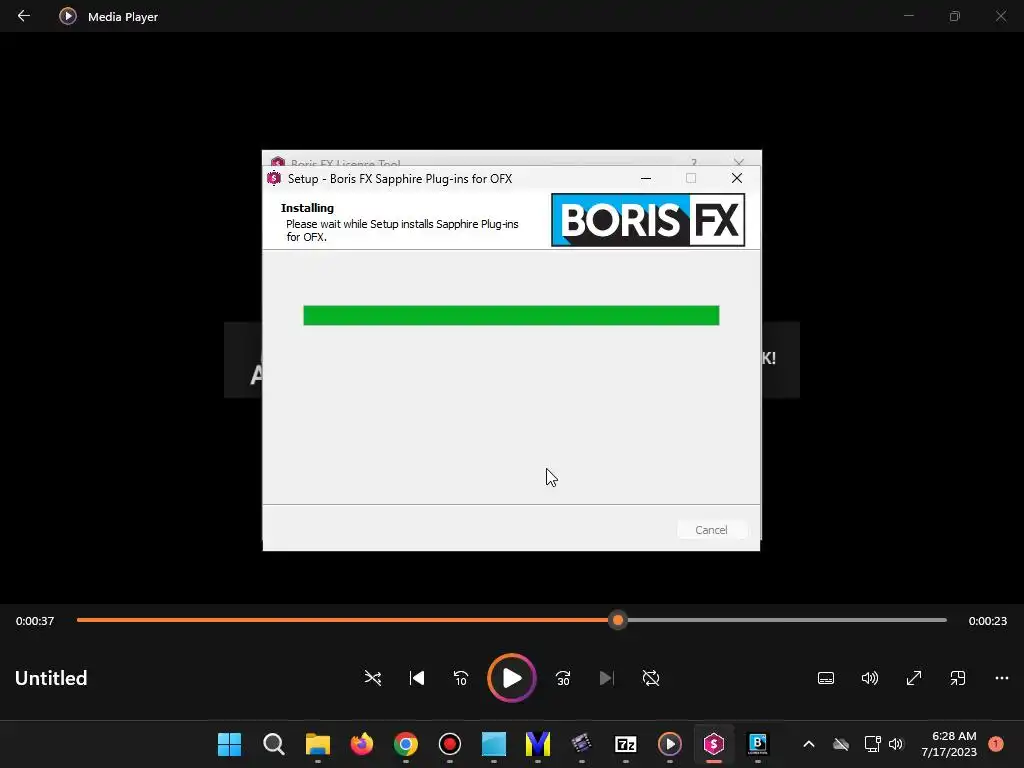Click the License Tool help question mark
This screenshot has height=768, width=1024.
click(x=694, y=162)
